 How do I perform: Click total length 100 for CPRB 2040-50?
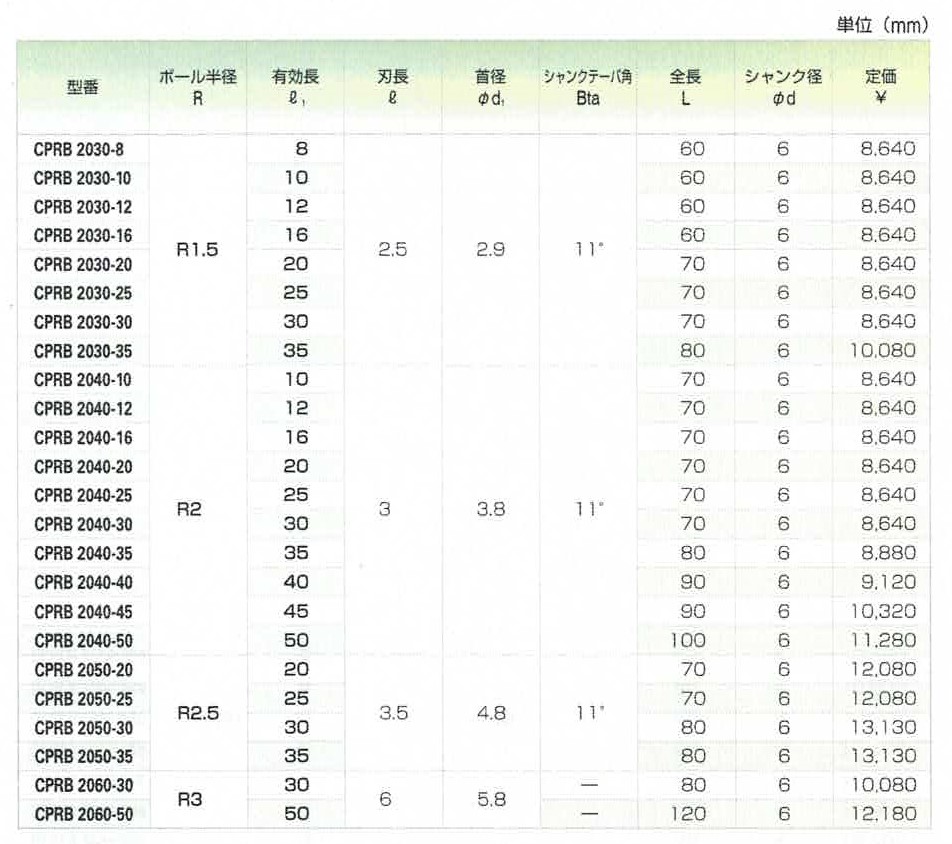click(x=687, y=641)
